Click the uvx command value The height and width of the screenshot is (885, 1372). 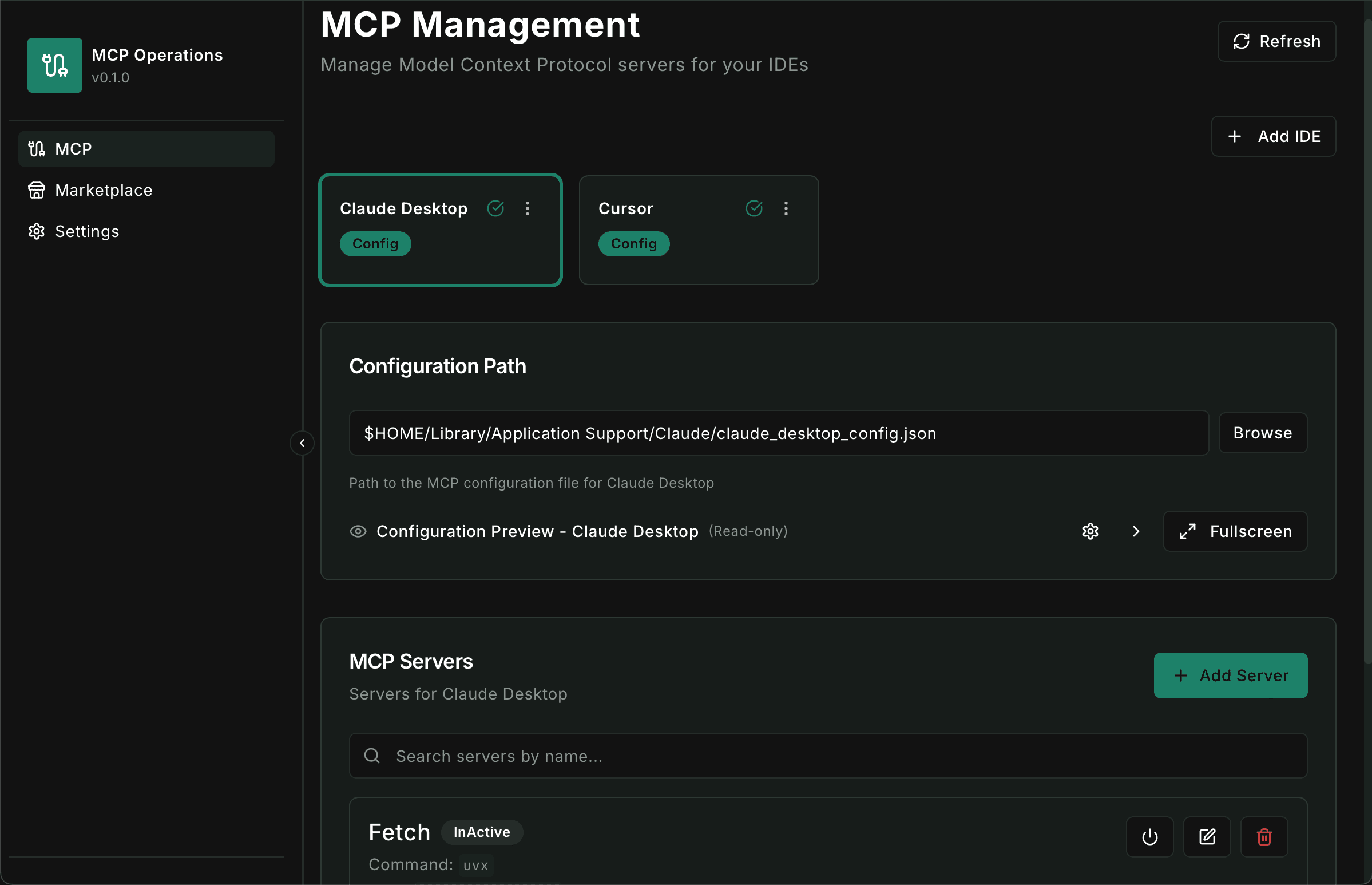coord(476,866)
